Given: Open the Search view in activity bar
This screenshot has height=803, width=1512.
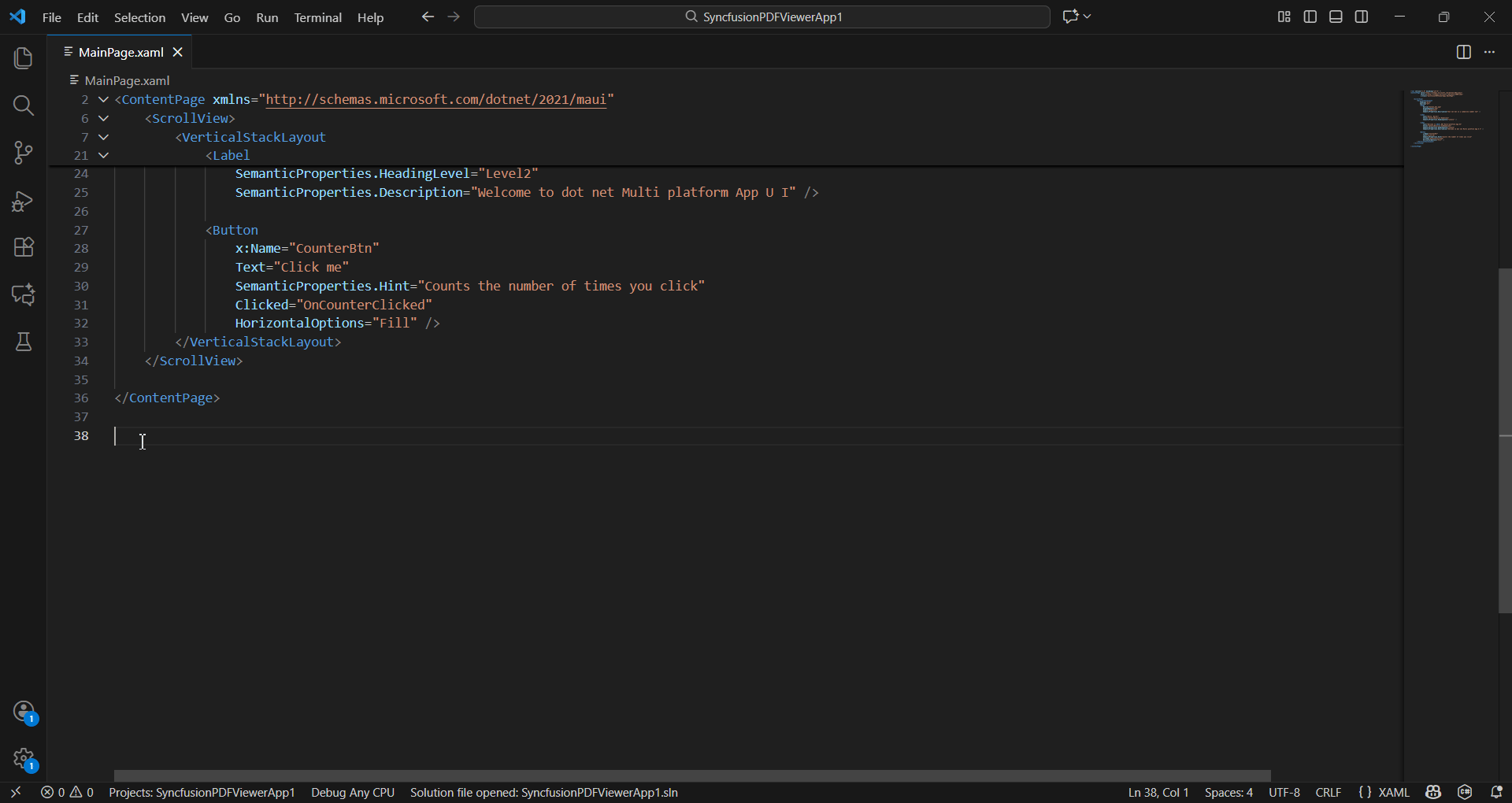Looking at the screenshot, I should point(24,105).
